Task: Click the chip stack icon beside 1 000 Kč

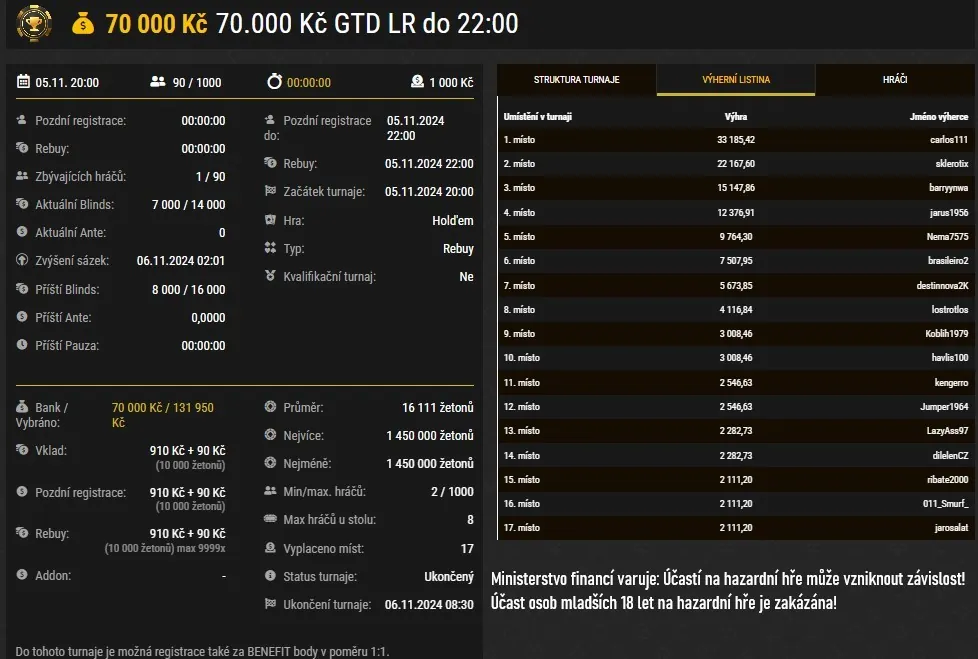Action: [417, 82]
